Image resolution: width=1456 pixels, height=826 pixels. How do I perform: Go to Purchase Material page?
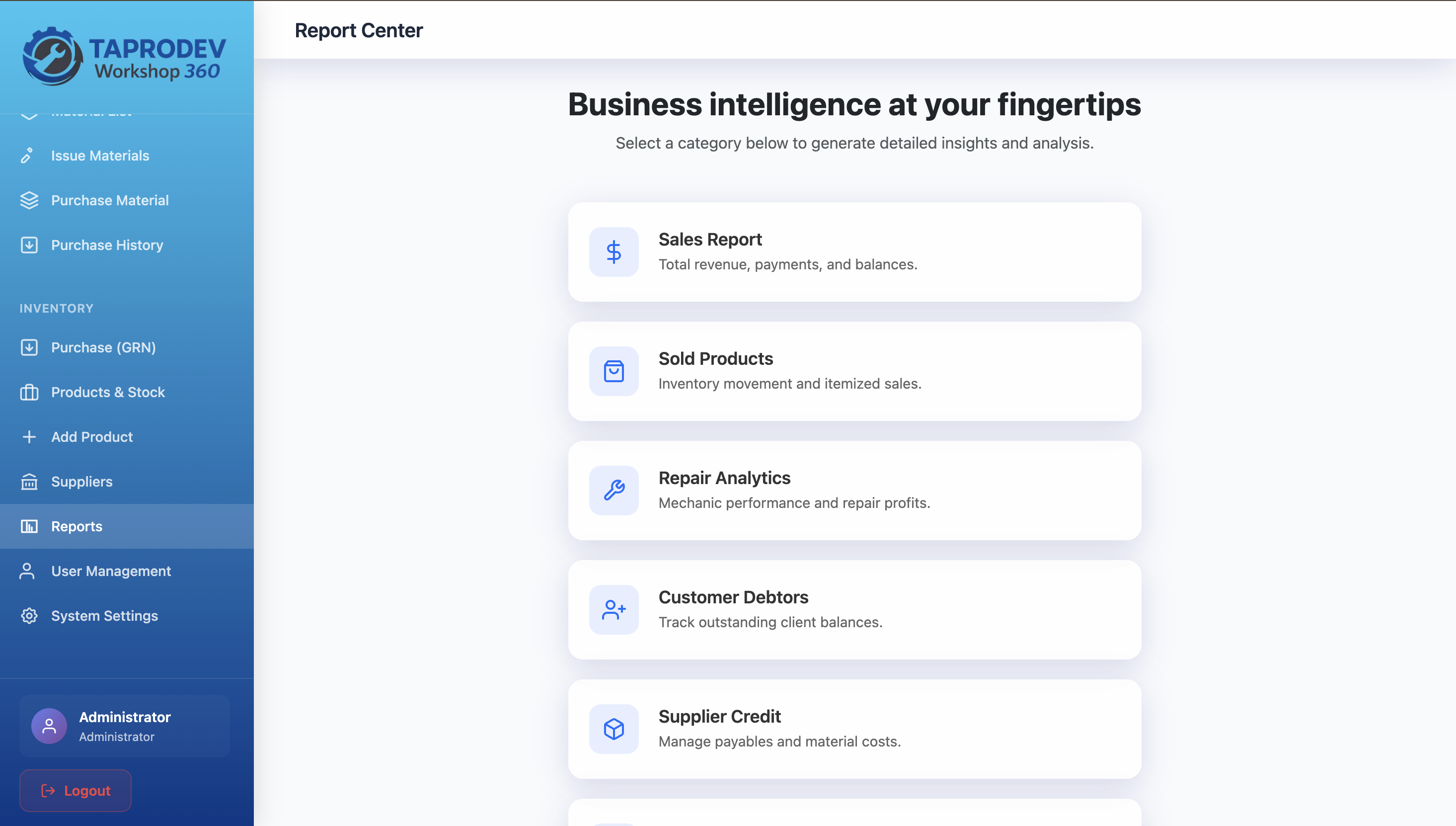(x=109, y=200)
